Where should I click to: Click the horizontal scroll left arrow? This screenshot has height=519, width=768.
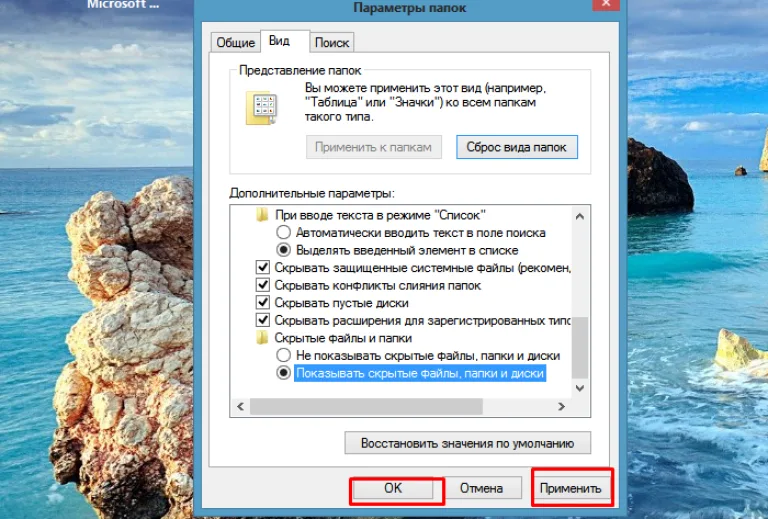pyautogui.click(x=240, y=406)
